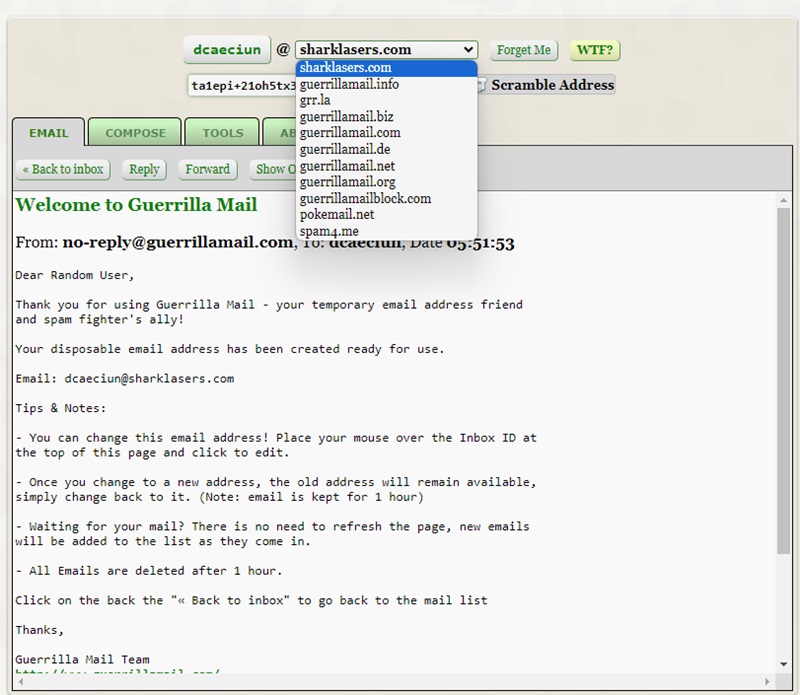Screen dimensions: 800x695
Task: Click the copy address clipboard icon
Action: (484, 85)
